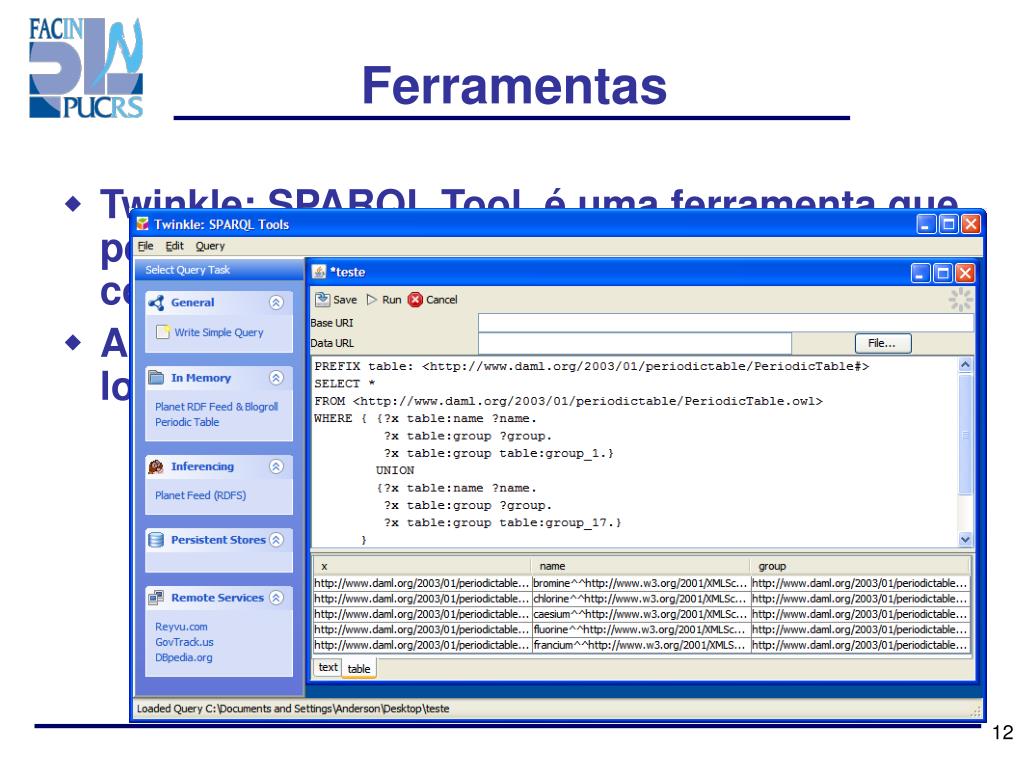1024x768 pixels.
Task: Click the caesium name cell
Action: [x=640, y=615]
